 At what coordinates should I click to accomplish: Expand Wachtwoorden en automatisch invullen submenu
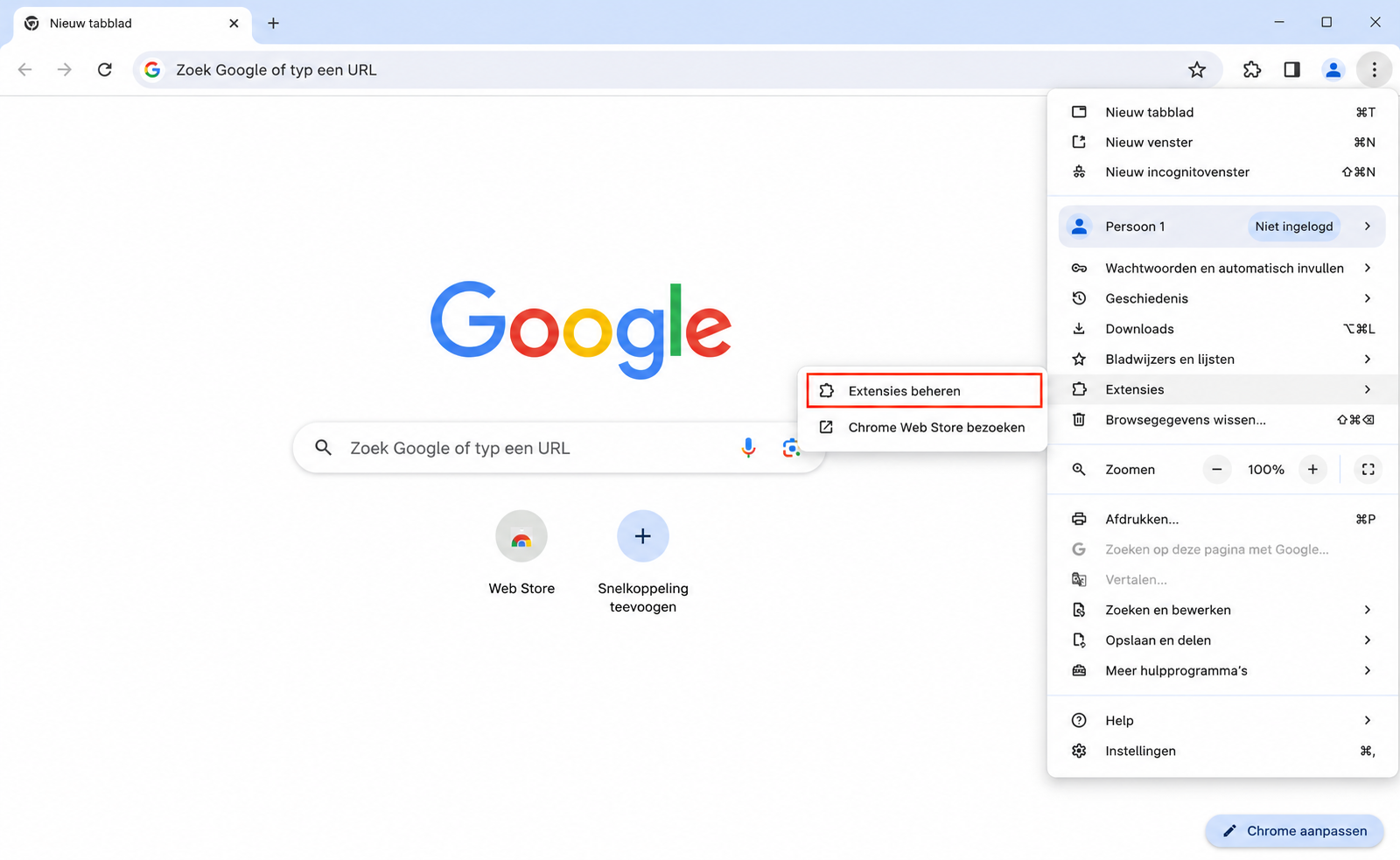click(1222, 269)
